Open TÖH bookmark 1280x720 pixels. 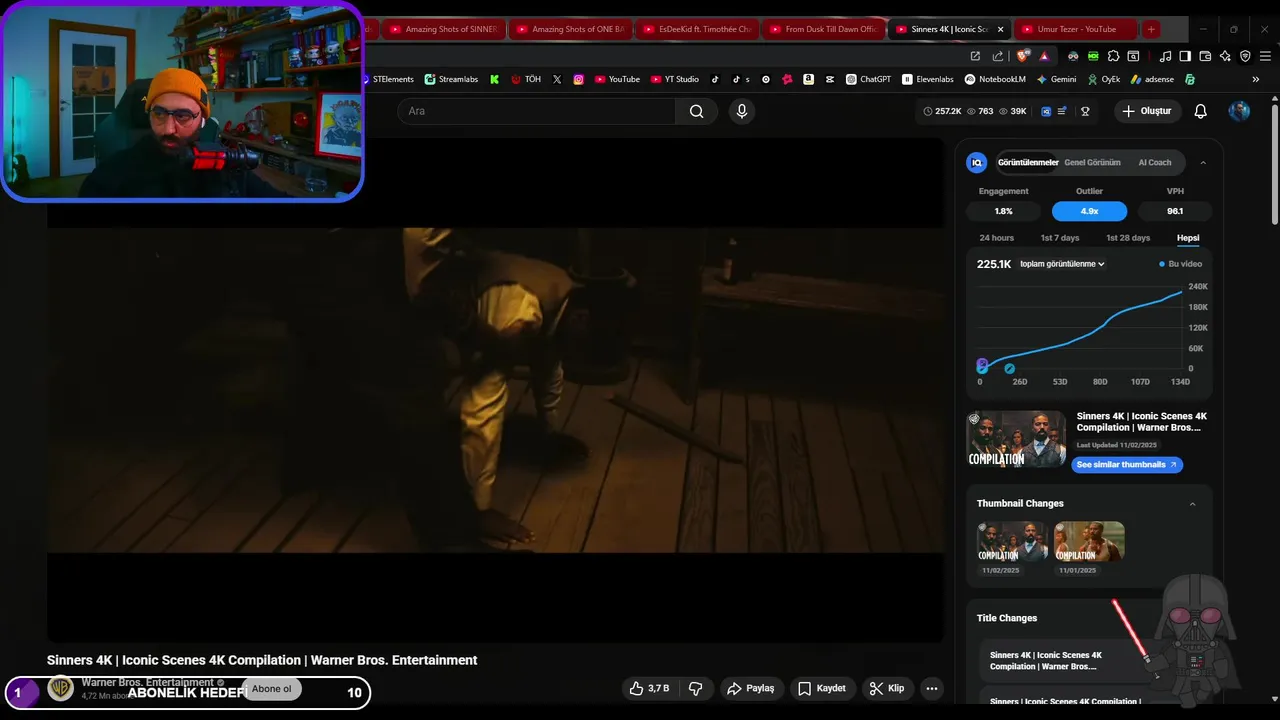tap(526, 79)
